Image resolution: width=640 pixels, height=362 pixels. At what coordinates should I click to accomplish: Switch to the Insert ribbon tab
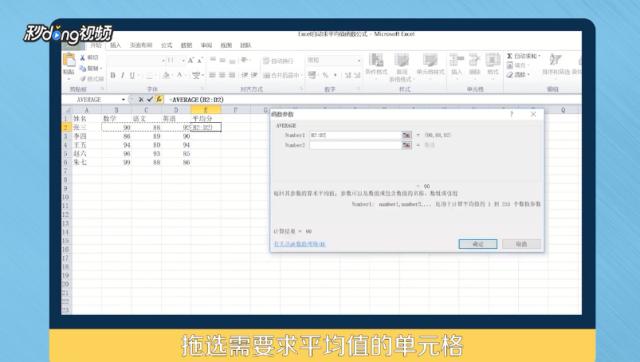(116, 45)
